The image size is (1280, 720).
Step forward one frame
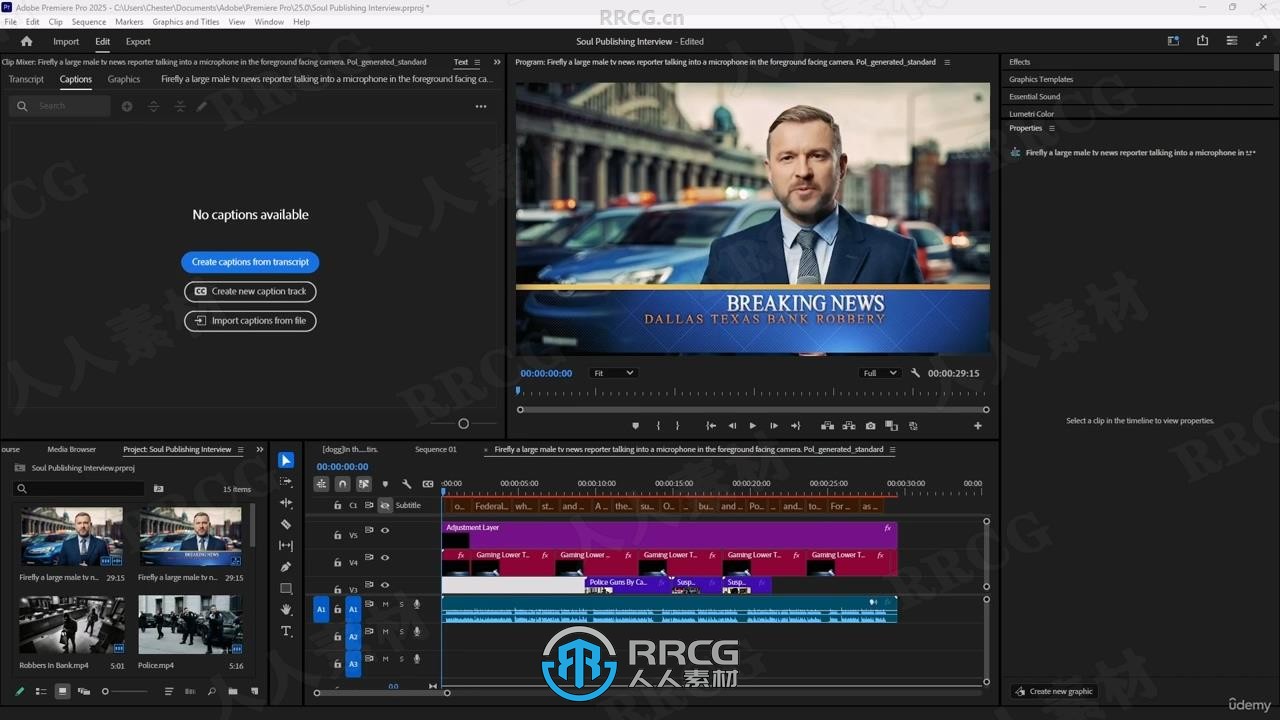click(774, 426)
